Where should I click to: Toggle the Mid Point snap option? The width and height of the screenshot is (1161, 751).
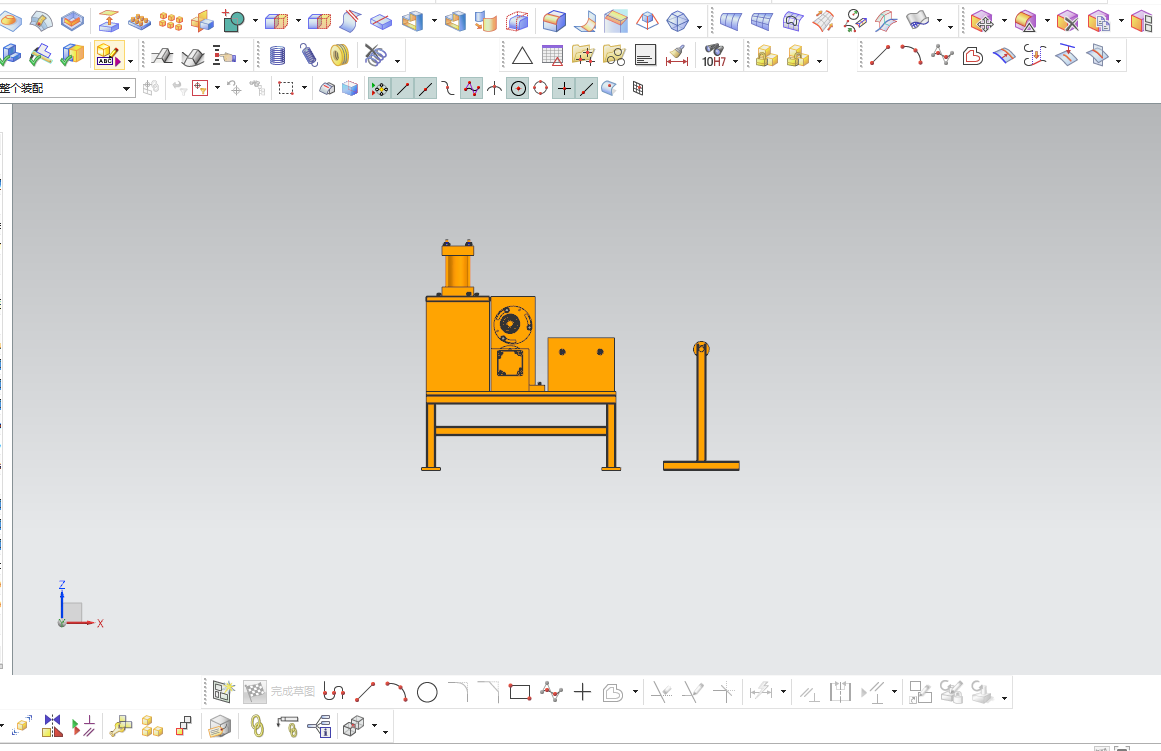[426, 89]
